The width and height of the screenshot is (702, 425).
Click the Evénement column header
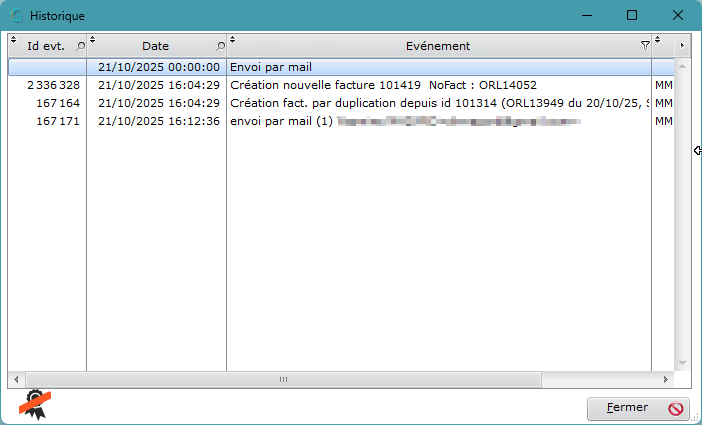439,46
